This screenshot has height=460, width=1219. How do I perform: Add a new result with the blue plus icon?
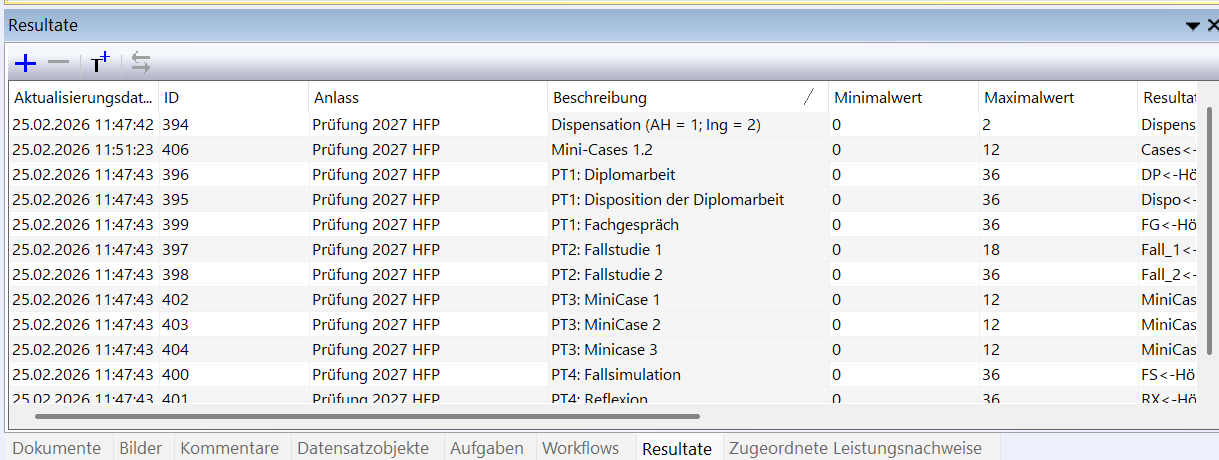[26, 64]
